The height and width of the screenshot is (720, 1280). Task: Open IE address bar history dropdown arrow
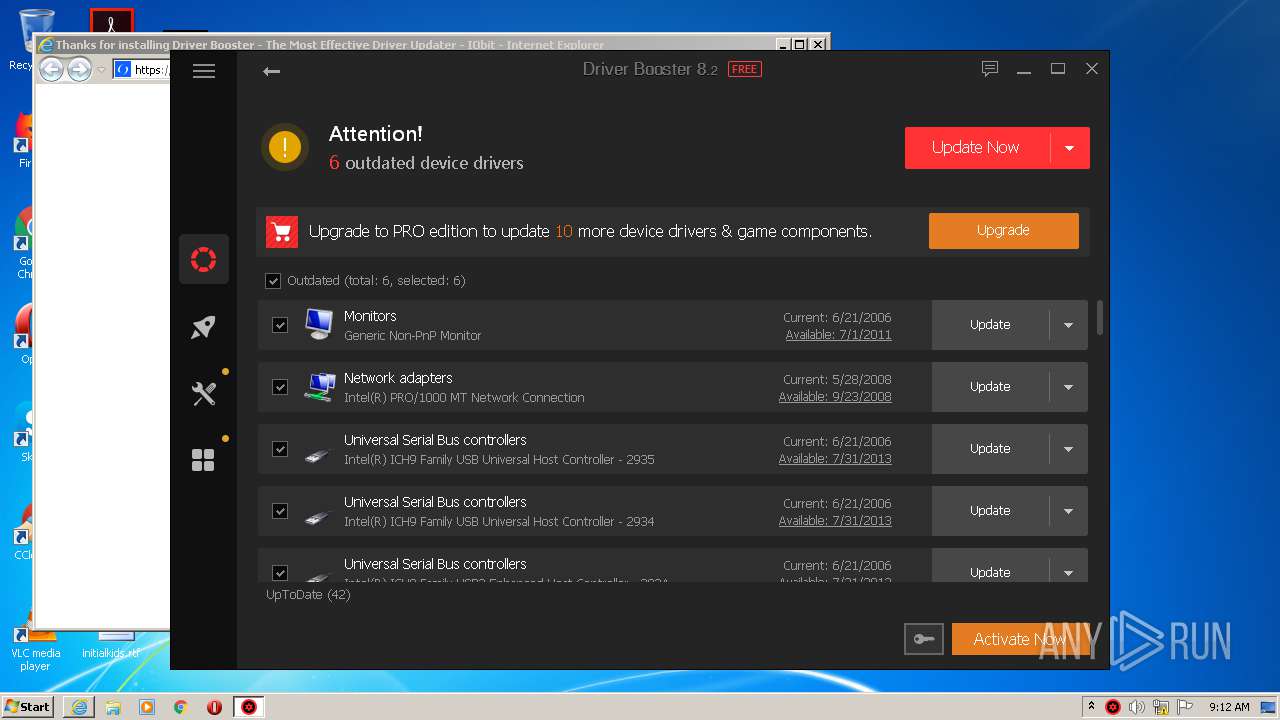point(101,70)
